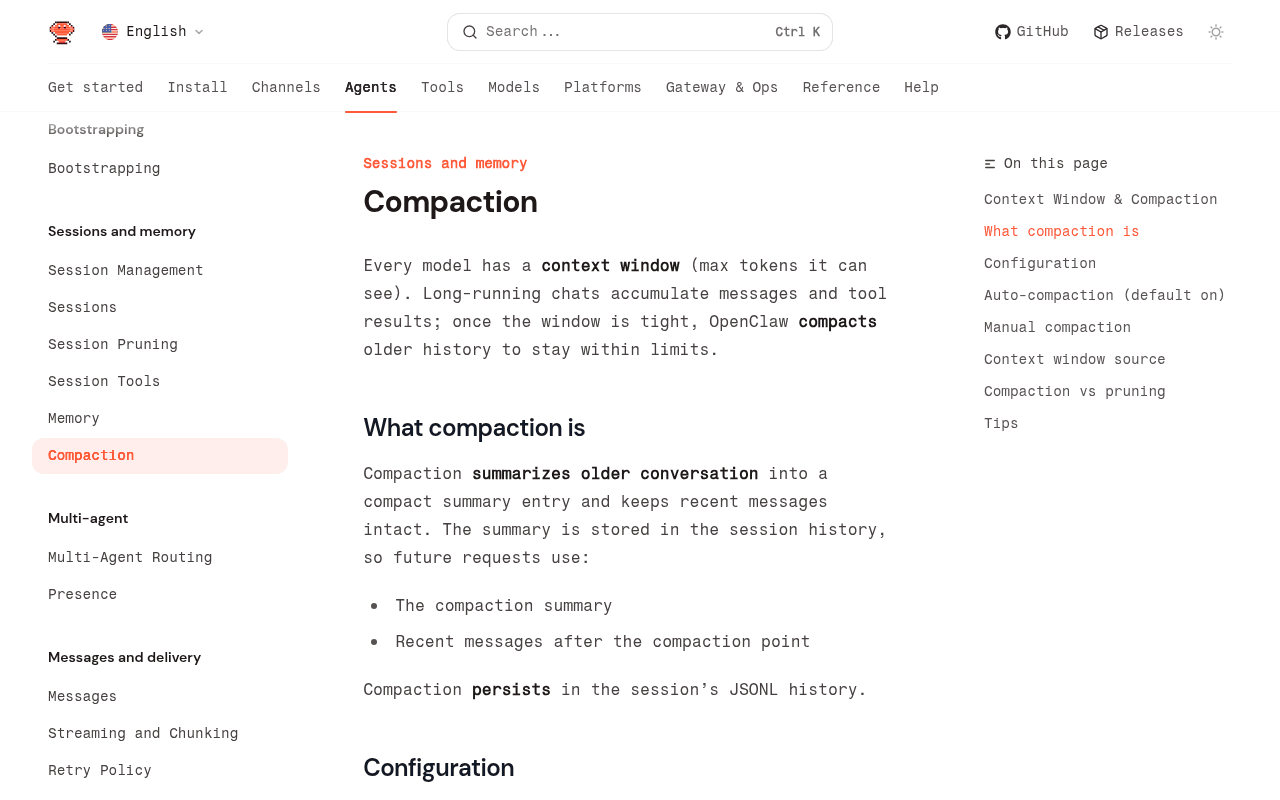This screenshot has height=800, width=1280.
Task: Click the Releases package icon
Action: [x=1100, y=30]
